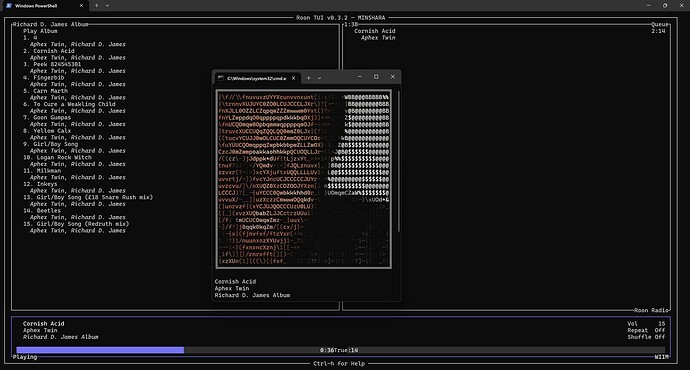Select track 14. Beetles

42,211
